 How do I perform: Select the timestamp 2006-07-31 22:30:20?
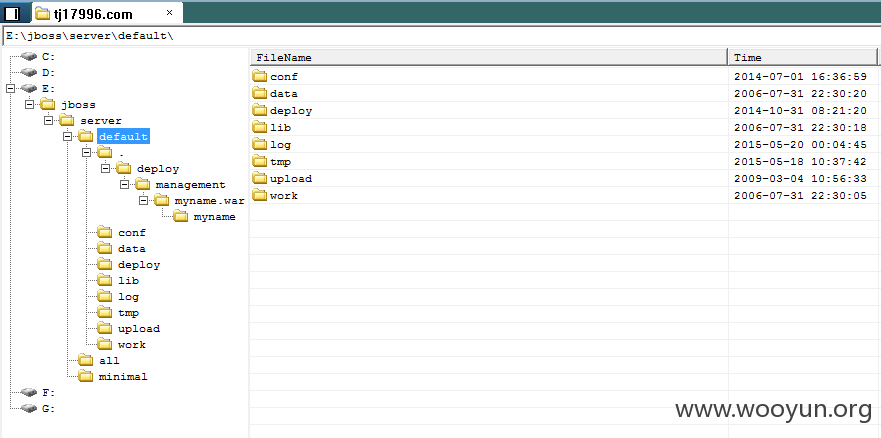click(x=800, y=94)
